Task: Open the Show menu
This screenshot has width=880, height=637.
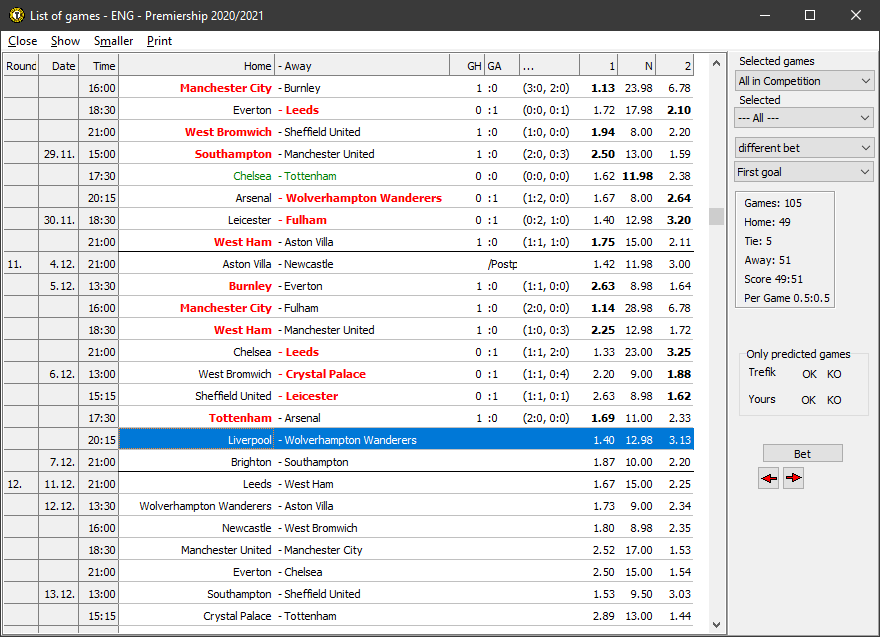Action: [x=65, y=41]
